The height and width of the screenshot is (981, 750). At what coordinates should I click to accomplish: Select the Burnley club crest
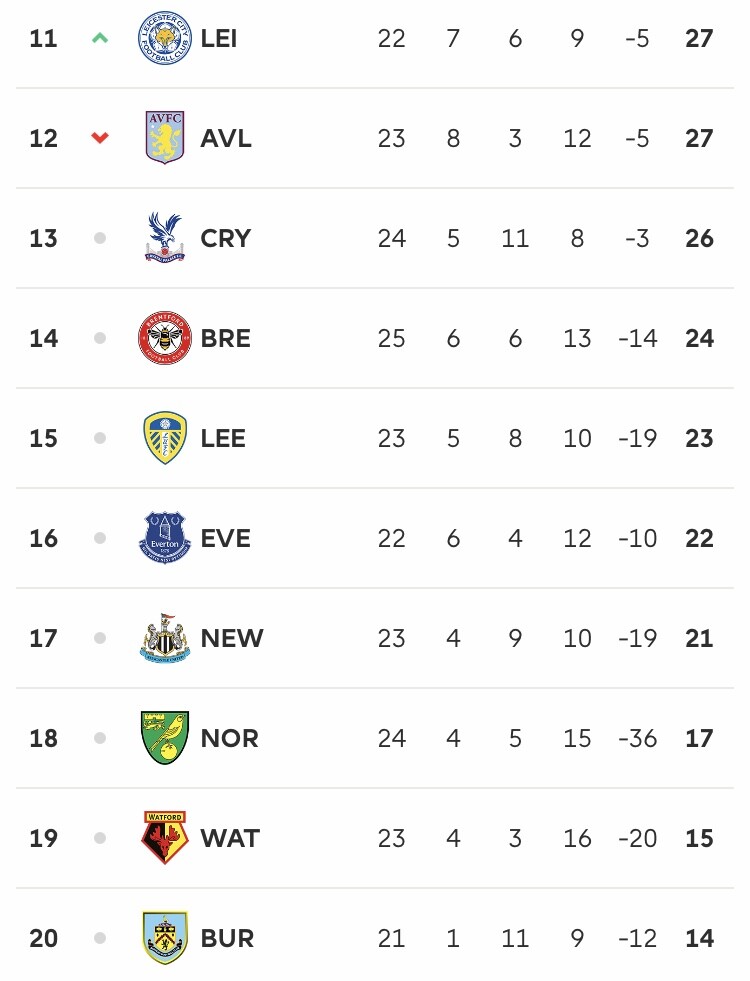tap(165, 938)
